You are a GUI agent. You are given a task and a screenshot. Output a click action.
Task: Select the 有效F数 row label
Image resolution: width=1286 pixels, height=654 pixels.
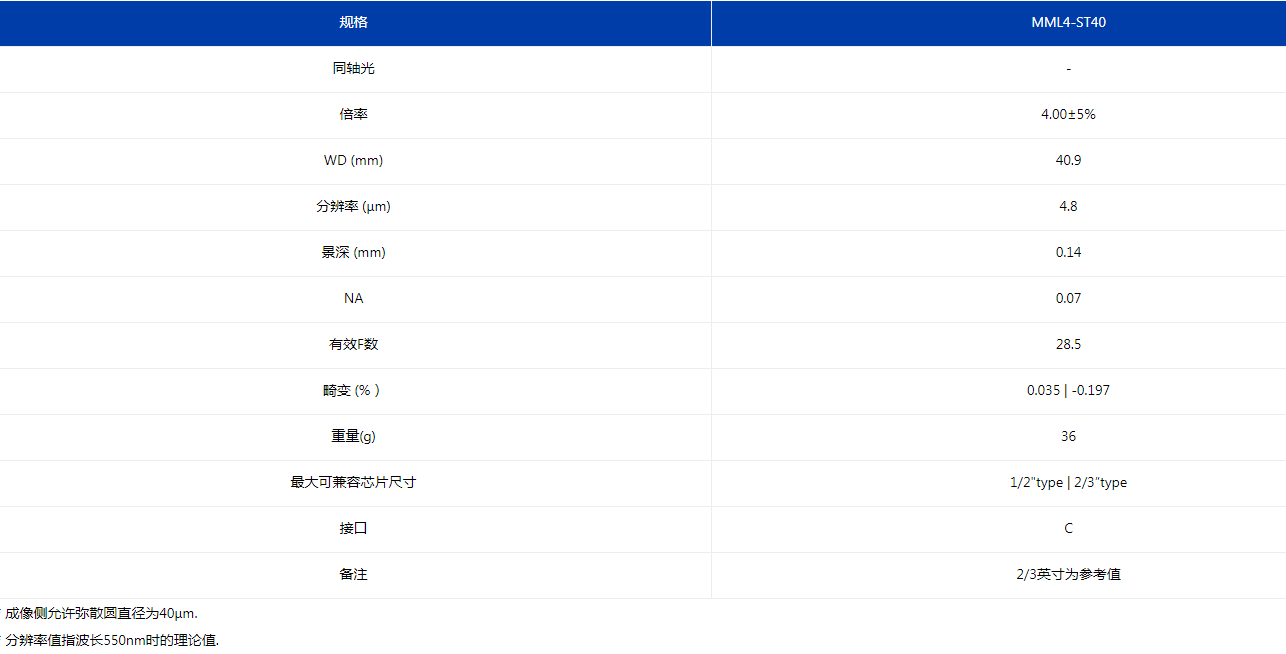(x=354, y=345)
